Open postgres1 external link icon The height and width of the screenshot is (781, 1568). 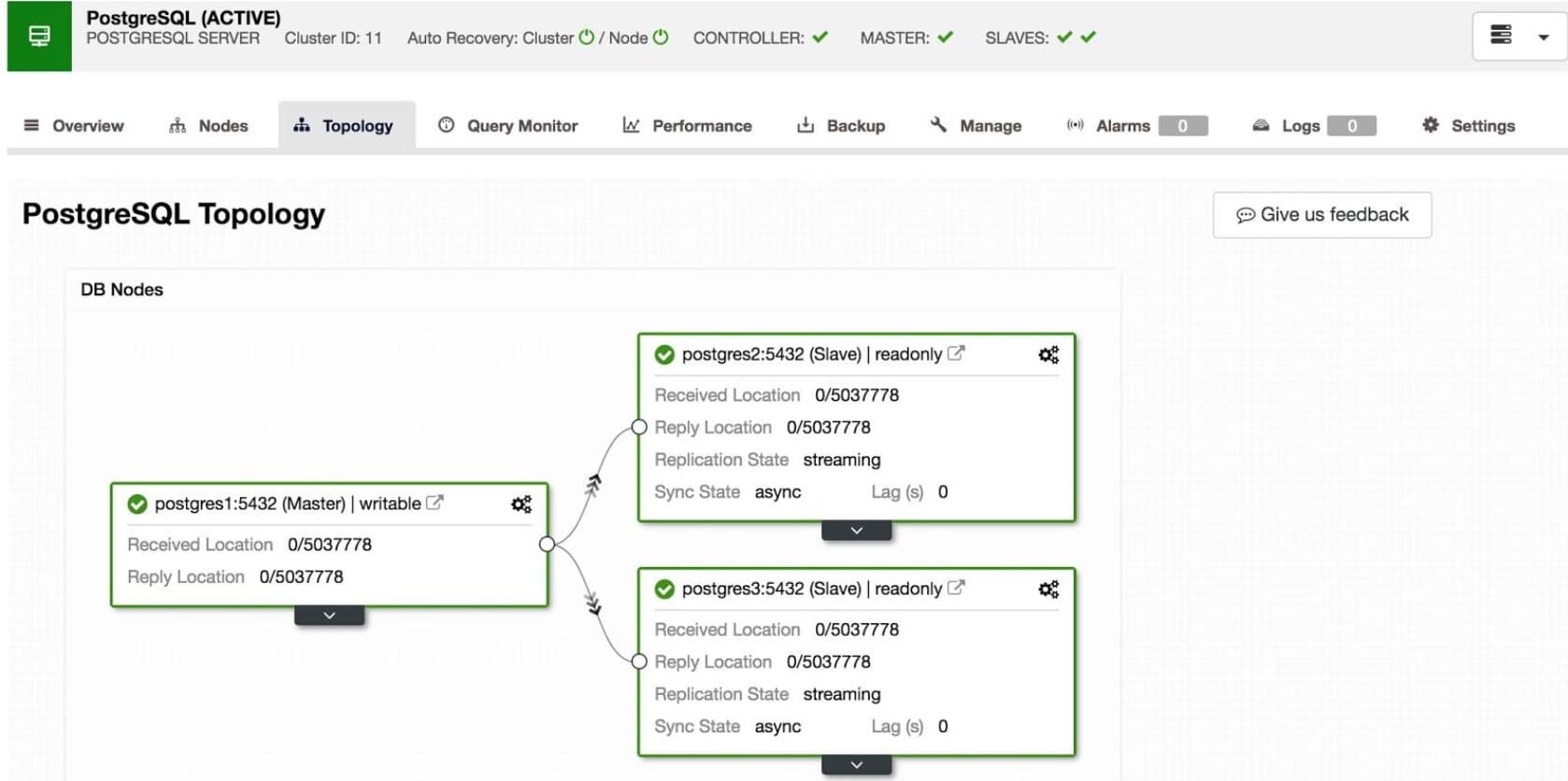tap(435, 503)
